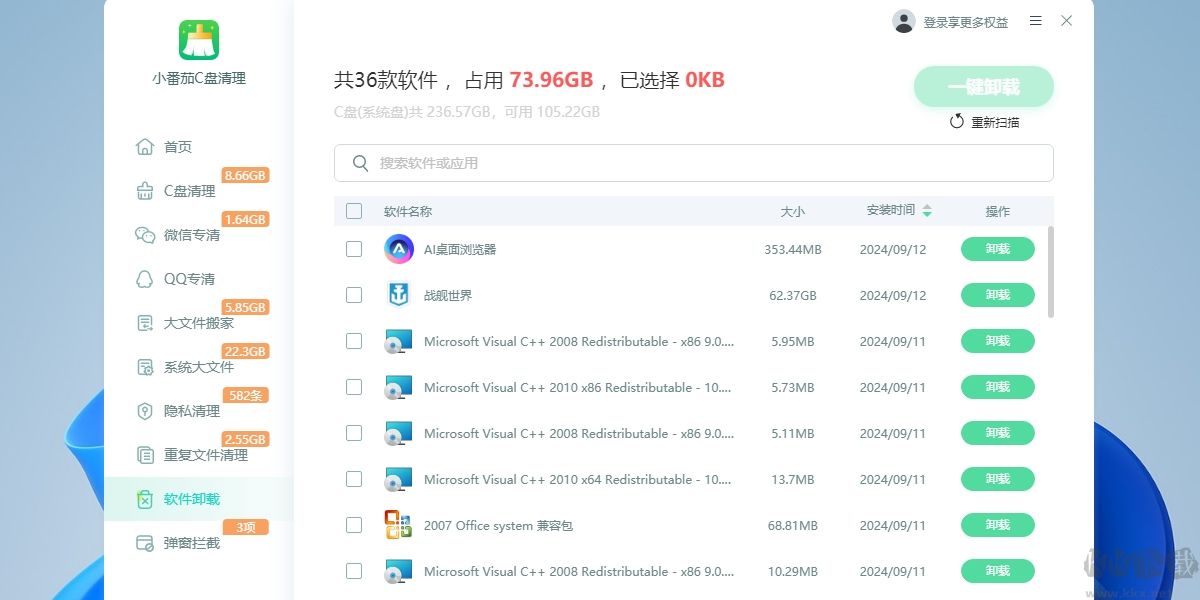The image size is (1200, 600).
Task: Click the C盘清理 sidebar icon
Action: coord(145,191)
